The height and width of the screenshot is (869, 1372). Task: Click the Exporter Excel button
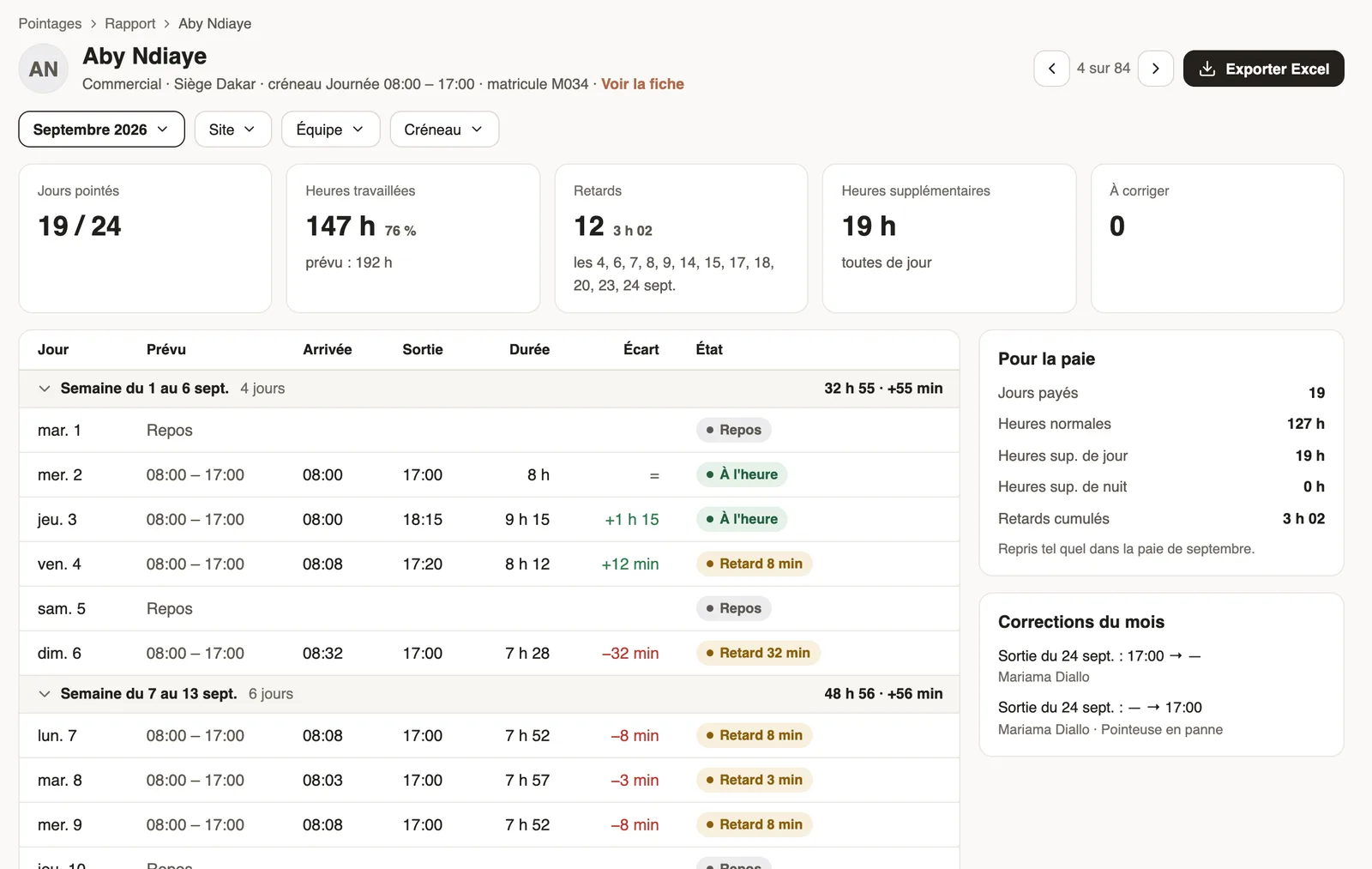point(1263,69)
